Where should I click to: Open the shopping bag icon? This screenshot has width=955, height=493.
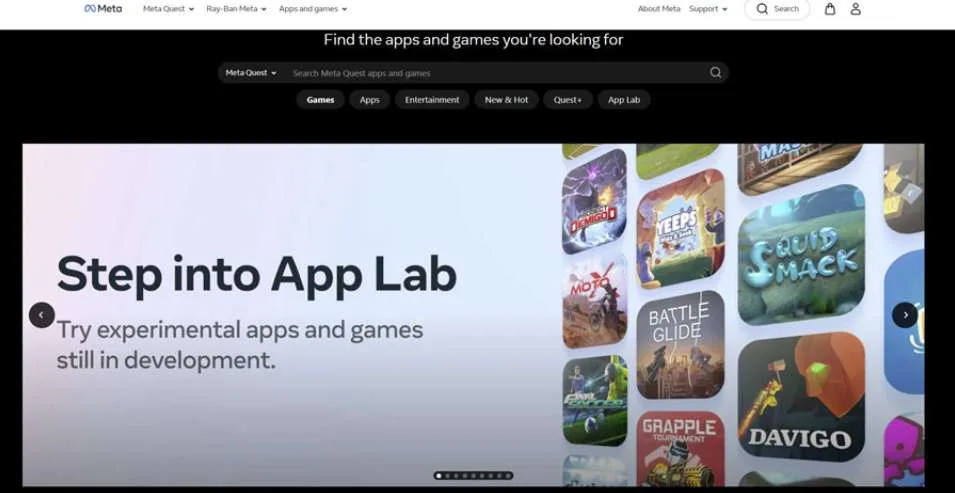(830, 9)
